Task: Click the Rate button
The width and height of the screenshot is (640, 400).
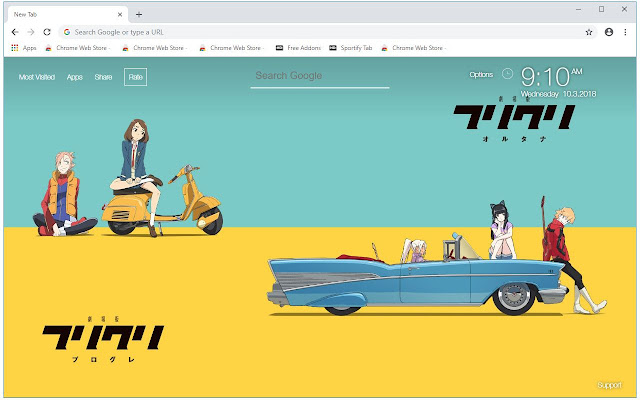Action: point(136,77)
